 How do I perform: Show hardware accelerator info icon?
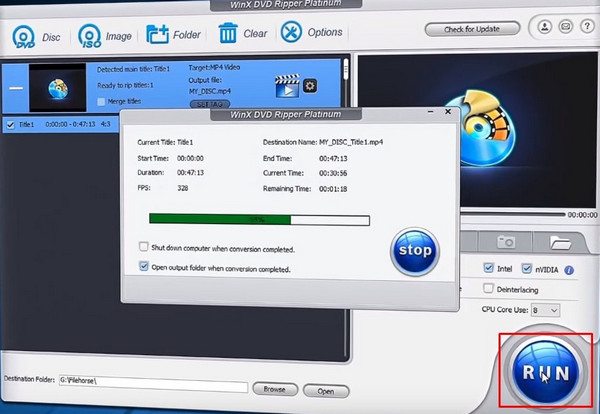(569, 270)
